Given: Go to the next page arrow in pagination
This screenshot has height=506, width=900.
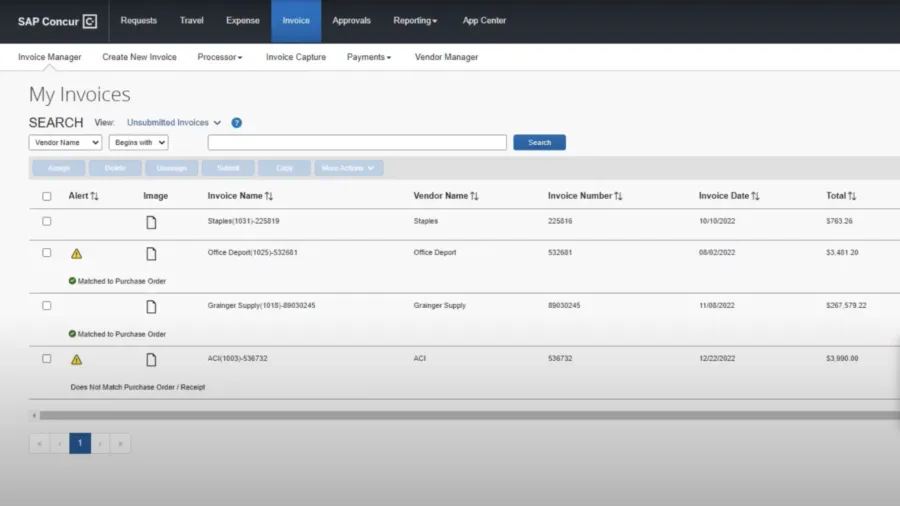Looking at the screenshot, I should (x=100, y=443).
